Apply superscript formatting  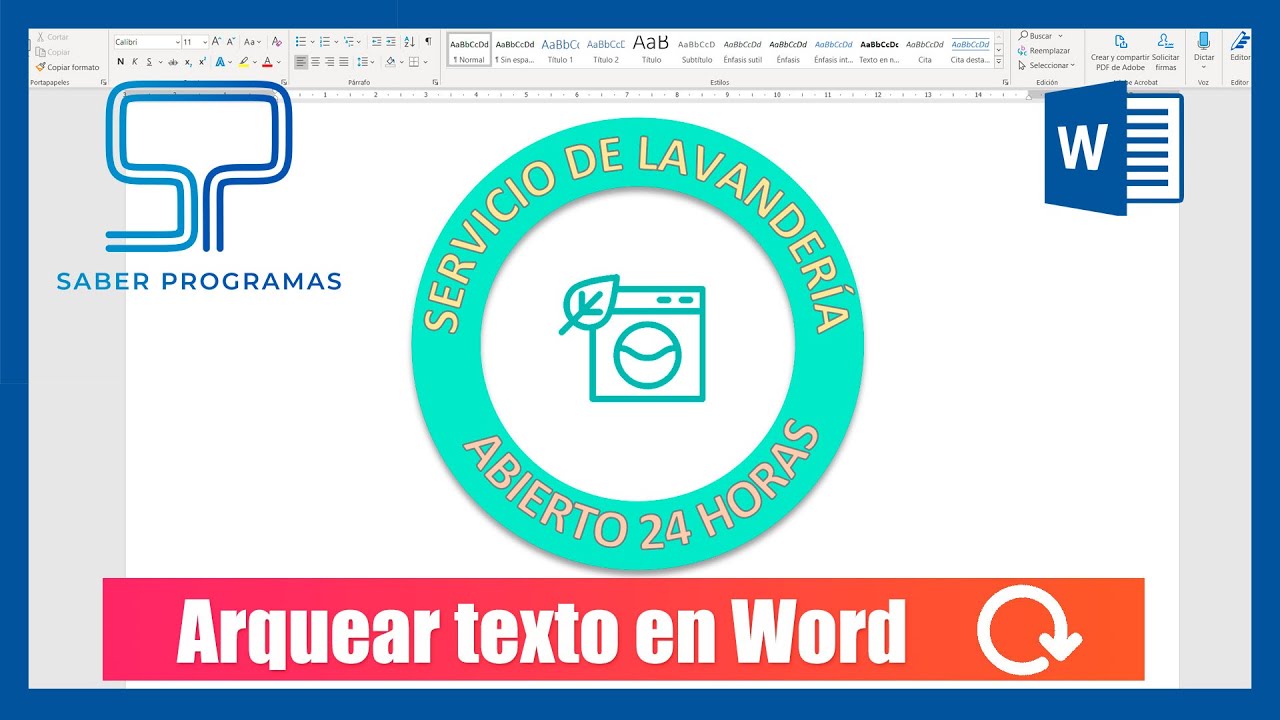click(x=202, y=62)
